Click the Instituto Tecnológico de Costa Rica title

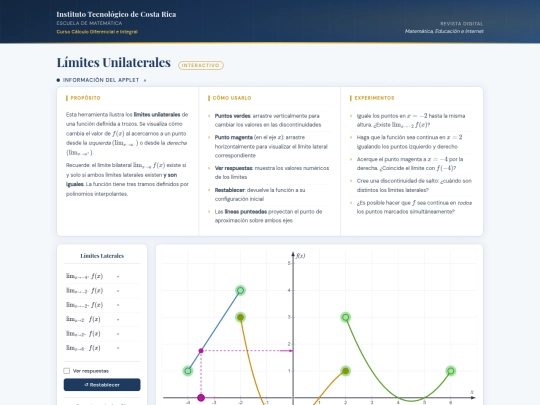pos(116,14)
